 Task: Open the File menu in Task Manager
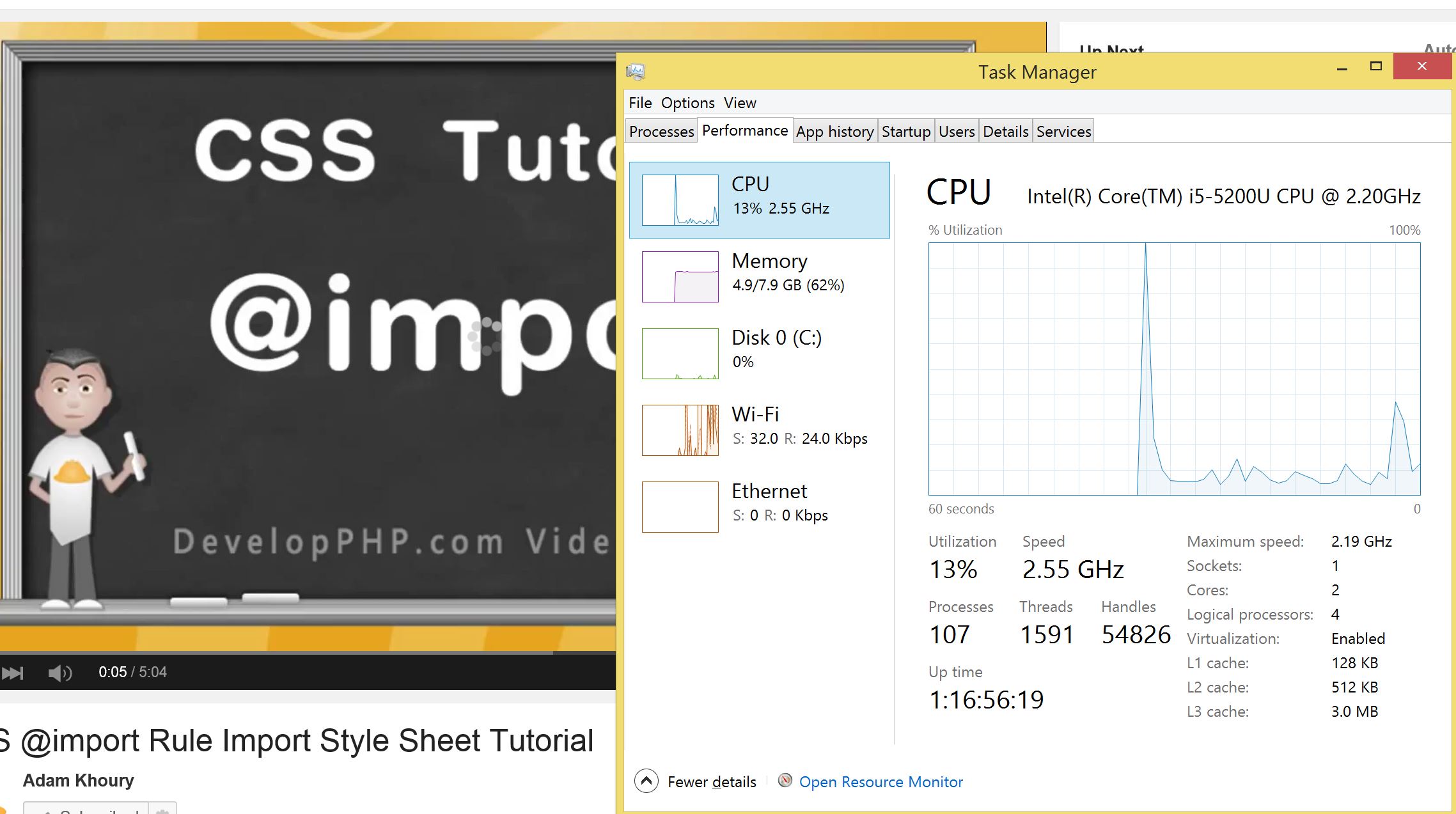point(640,103)
